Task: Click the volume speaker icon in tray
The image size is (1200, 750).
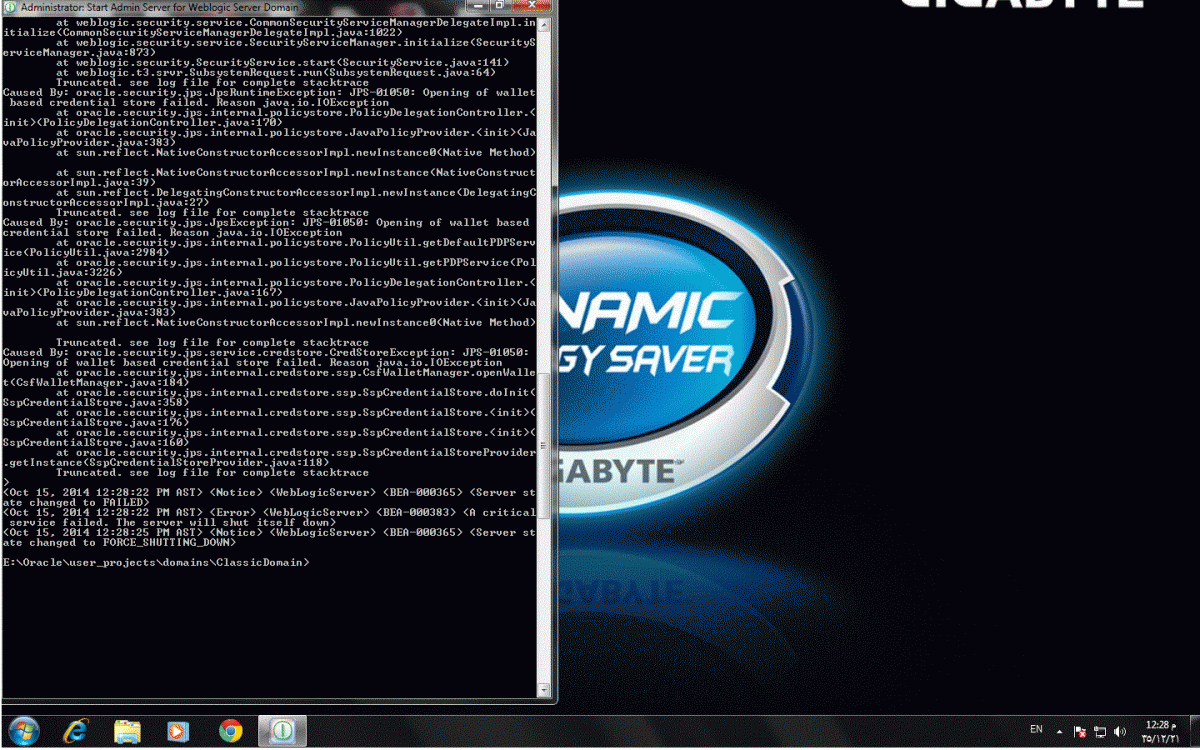Action: tap(1118, 731)
